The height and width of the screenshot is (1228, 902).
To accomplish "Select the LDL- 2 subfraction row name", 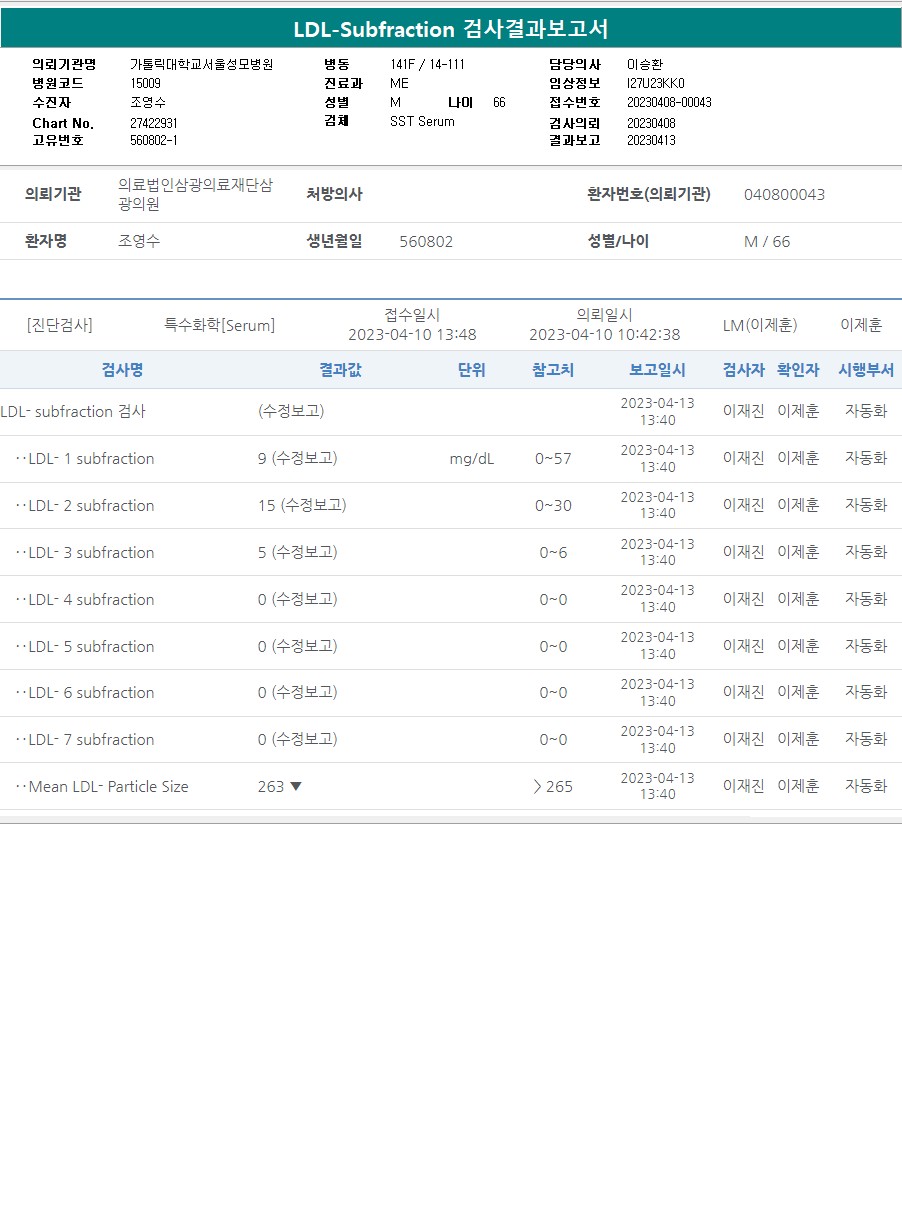I will (91, 506).
